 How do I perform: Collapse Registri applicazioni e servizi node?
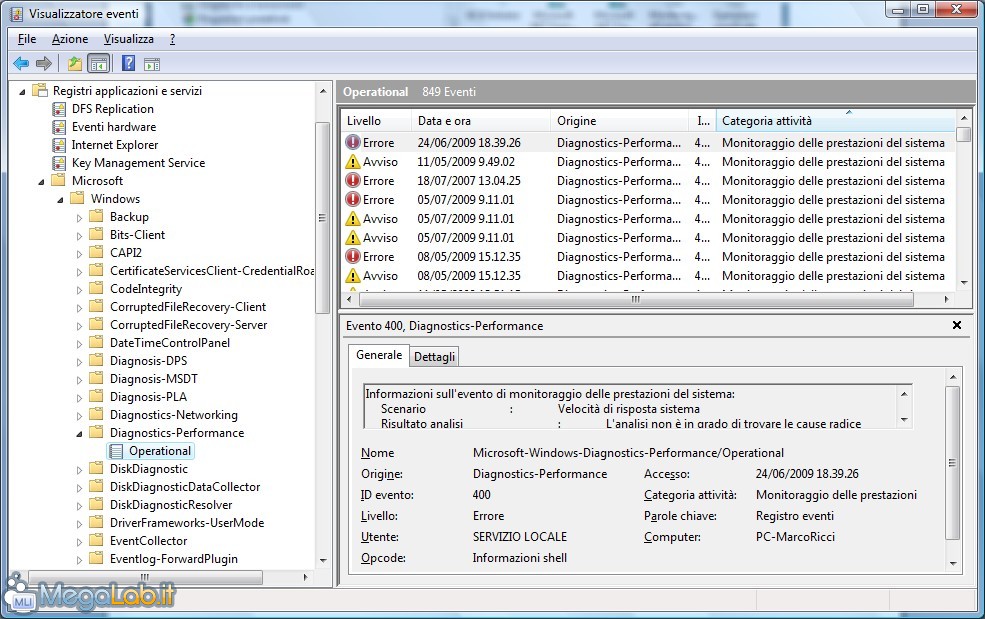tap(23, 92)
